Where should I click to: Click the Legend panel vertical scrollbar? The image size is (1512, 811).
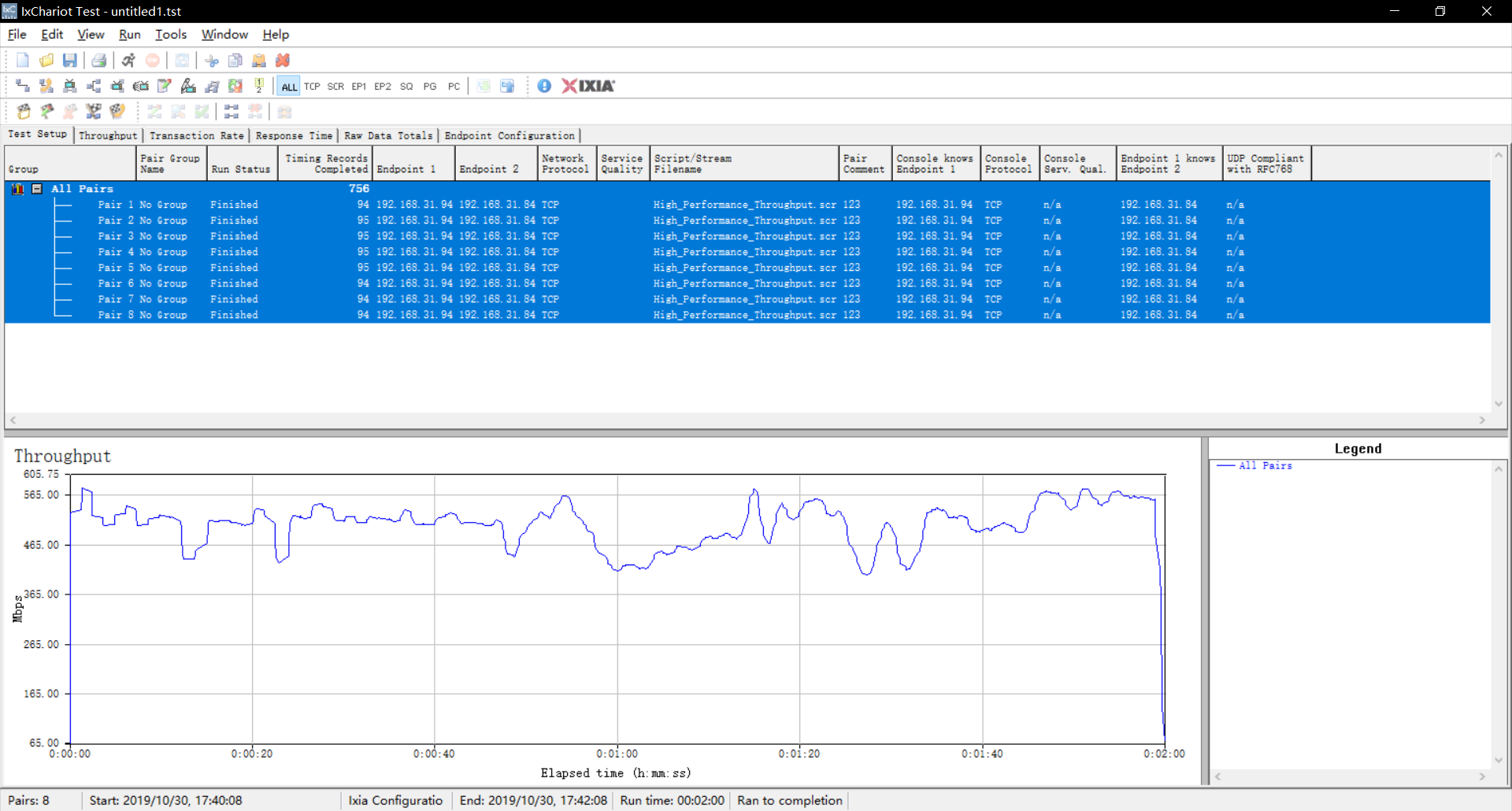[1499, 615]
